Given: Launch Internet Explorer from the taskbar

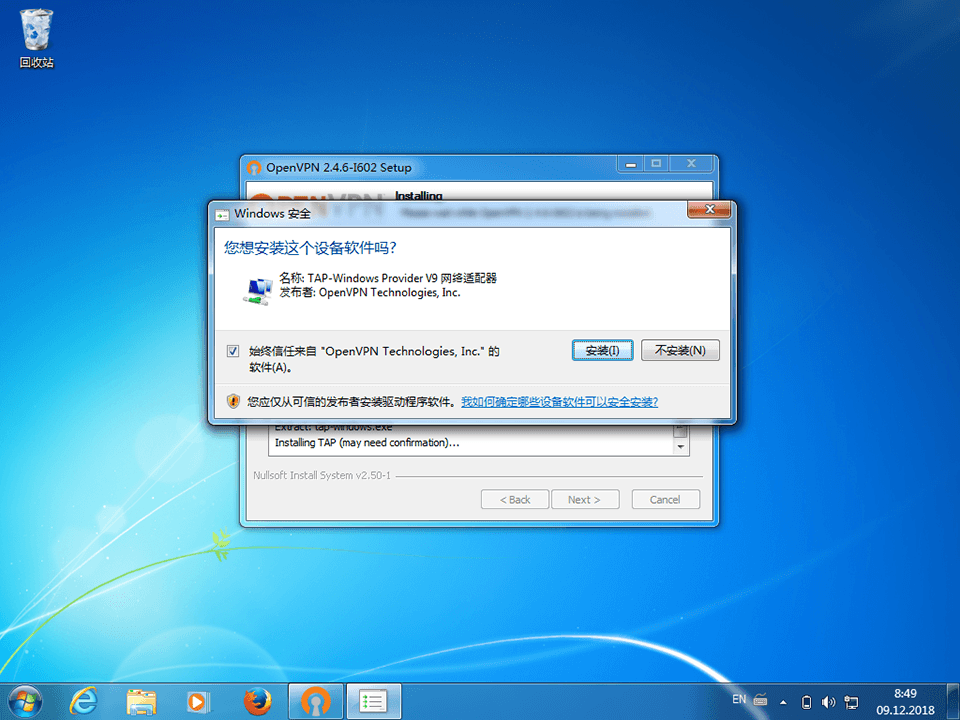Looking at the screenshot, I should pyautogui.click(x=83, y=702).
